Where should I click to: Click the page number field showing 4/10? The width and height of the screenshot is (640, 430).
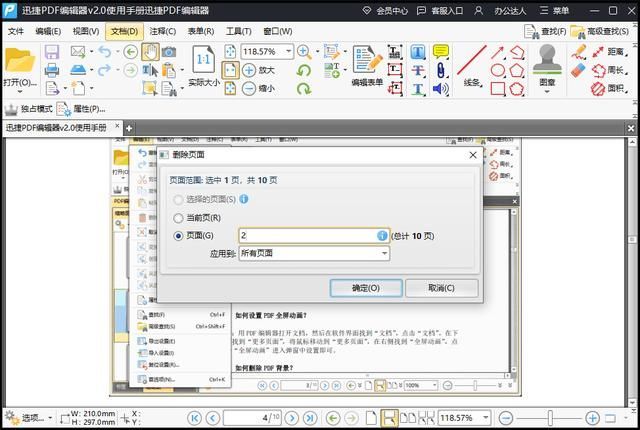pos(252,418)
